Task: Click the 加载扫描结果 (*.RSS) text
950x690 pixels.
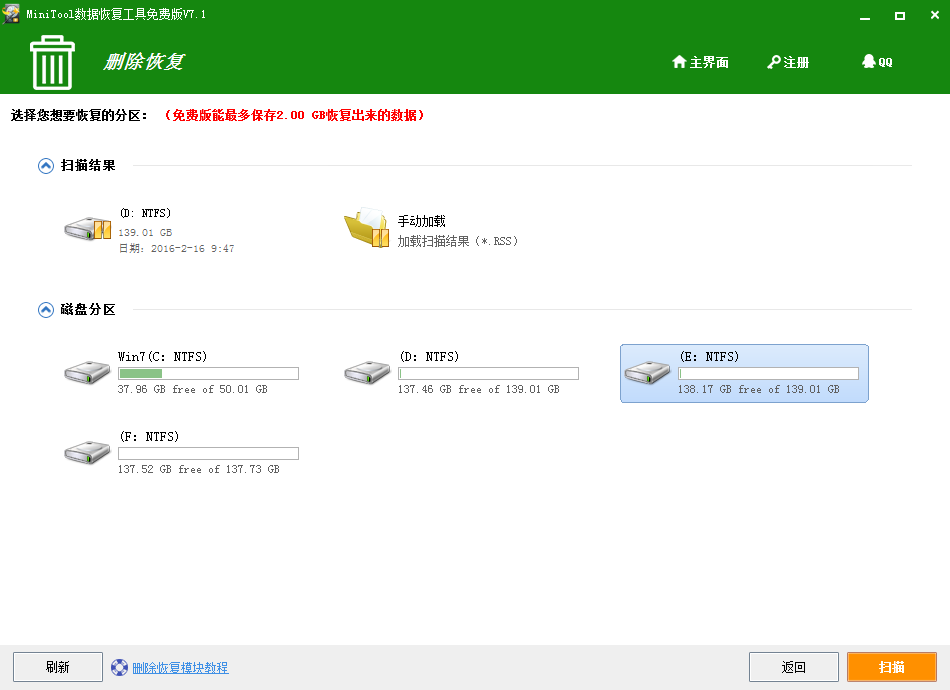Action: coord(457,241)
